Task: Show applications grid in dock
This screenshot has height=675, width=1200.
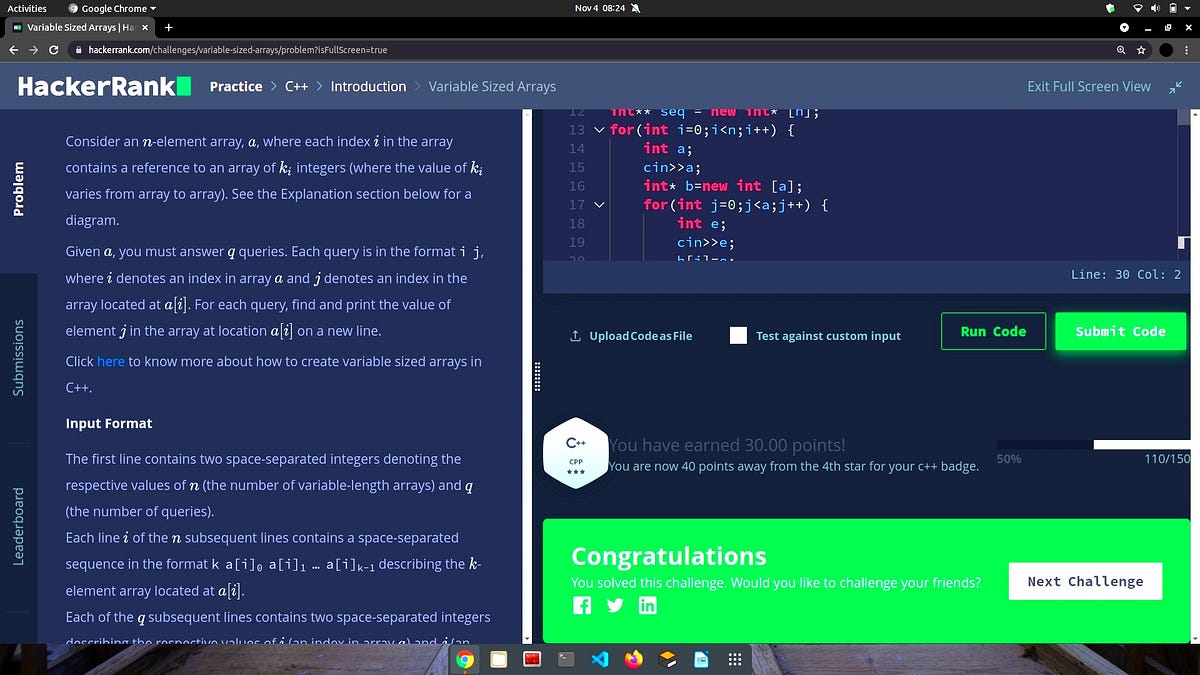Action: (x=734, y=659)
